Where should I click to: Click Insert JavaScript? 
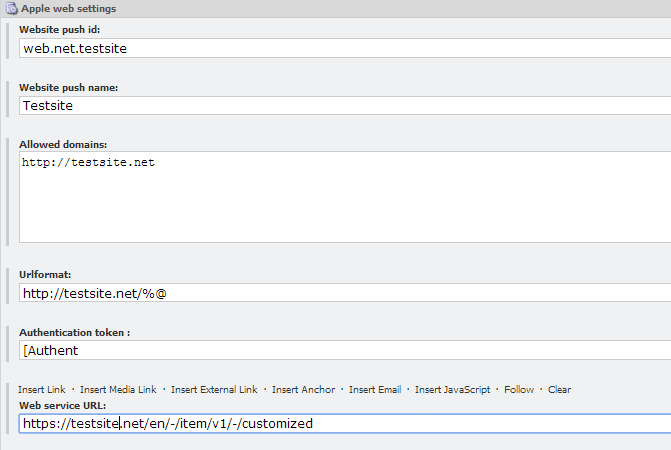tap(452, 389)
